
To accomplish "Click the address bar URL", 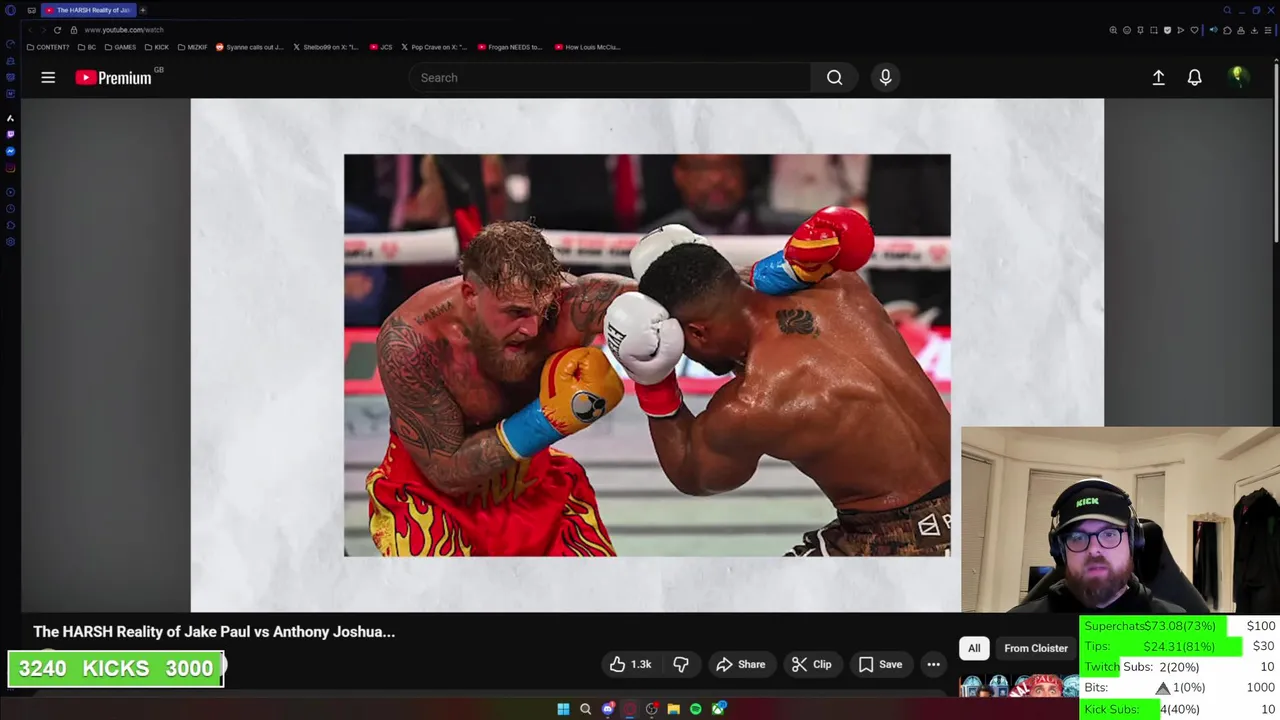I will point(124,30).
